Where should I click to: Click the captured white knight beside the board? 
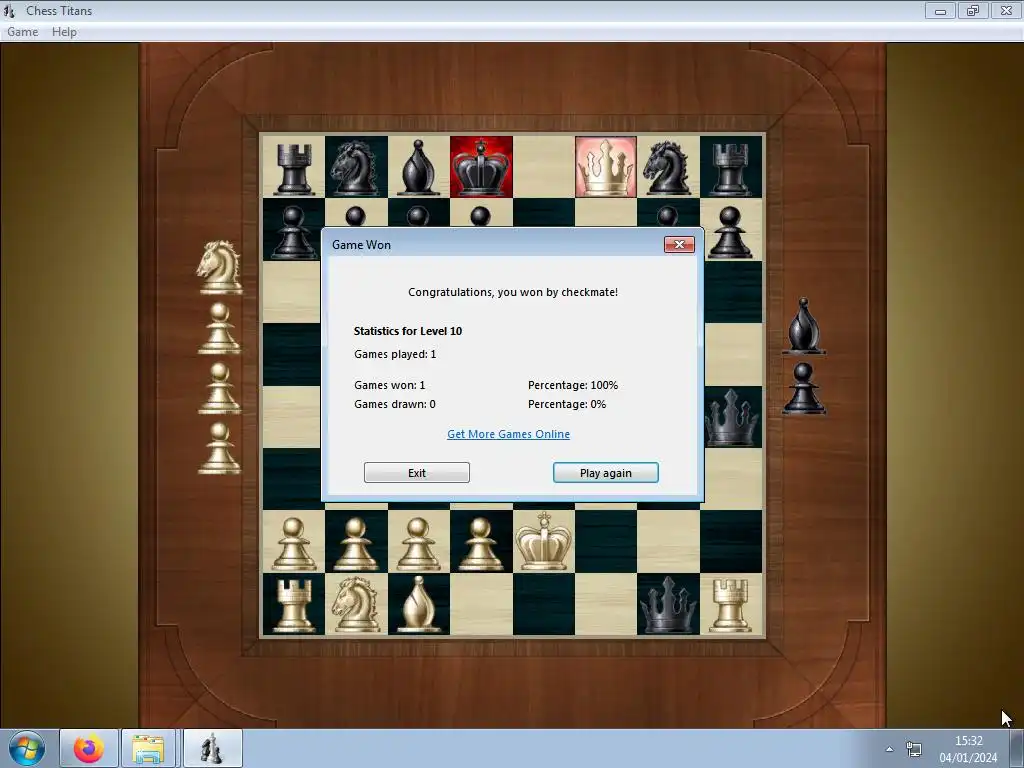219,266
